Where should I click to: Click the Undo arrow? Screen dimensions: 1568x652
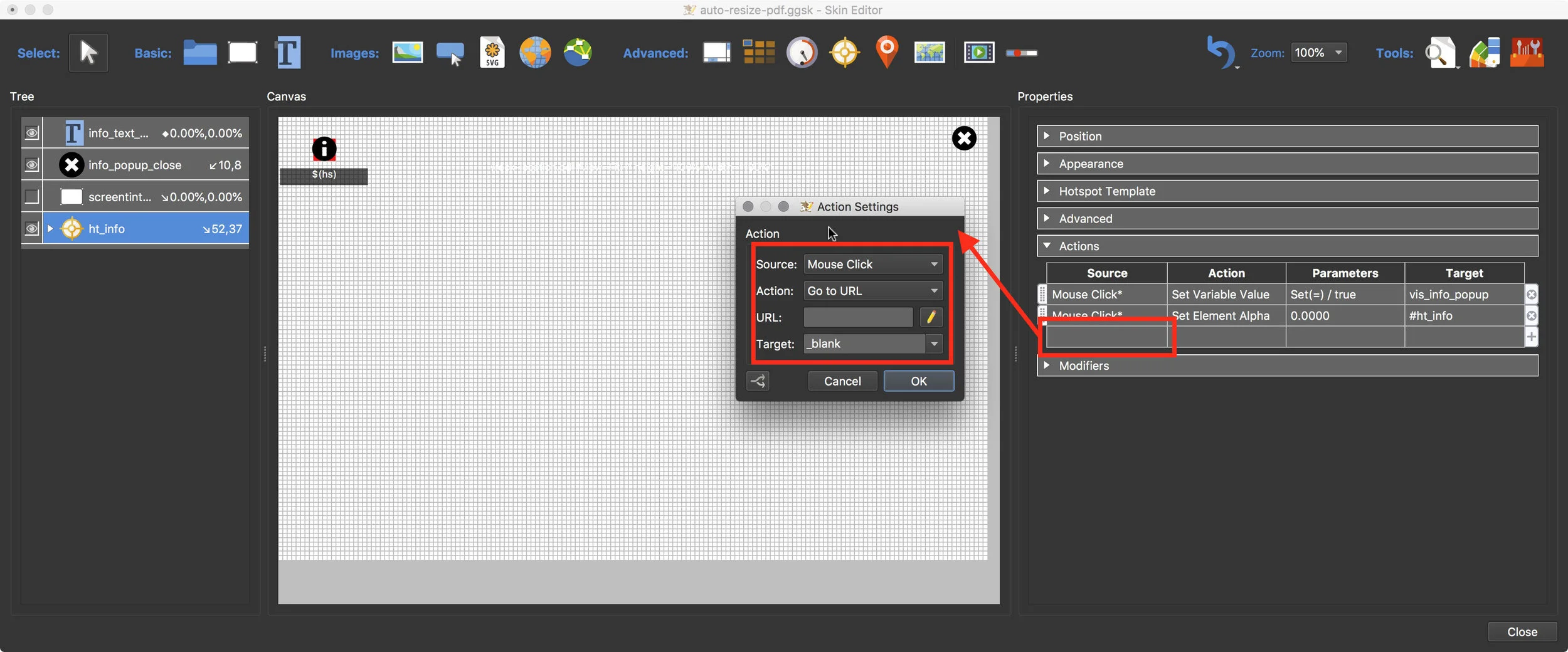(1220, 53)
